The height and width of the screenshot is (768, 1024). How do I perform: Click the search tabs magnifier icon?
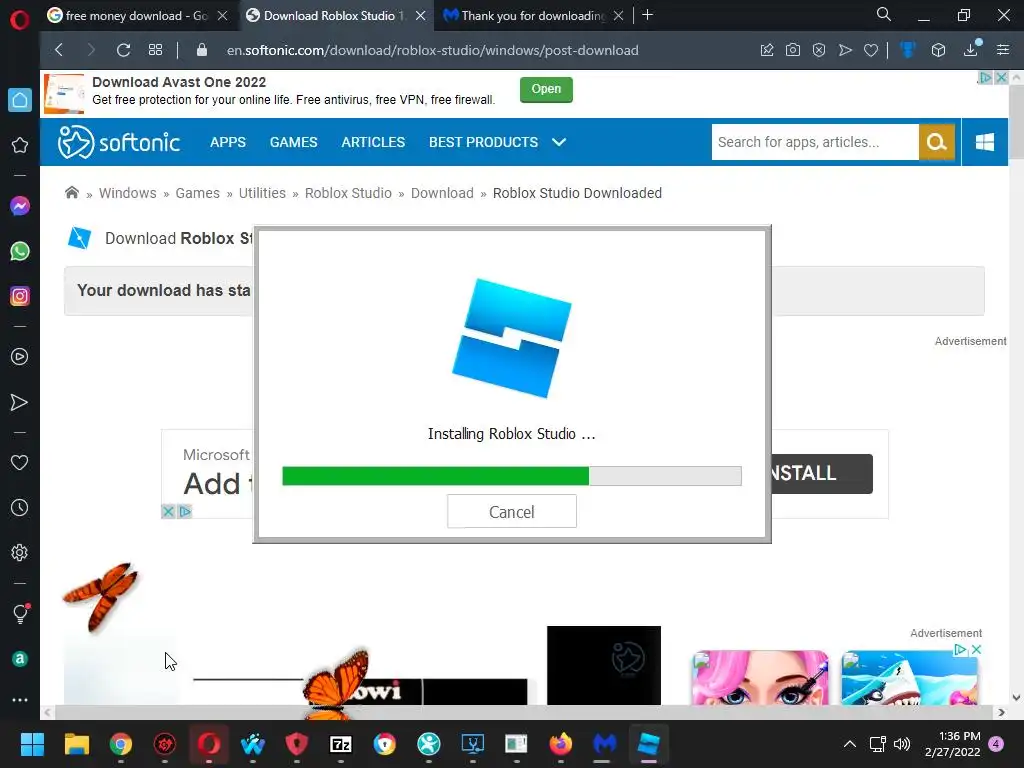tap(884, 14)
